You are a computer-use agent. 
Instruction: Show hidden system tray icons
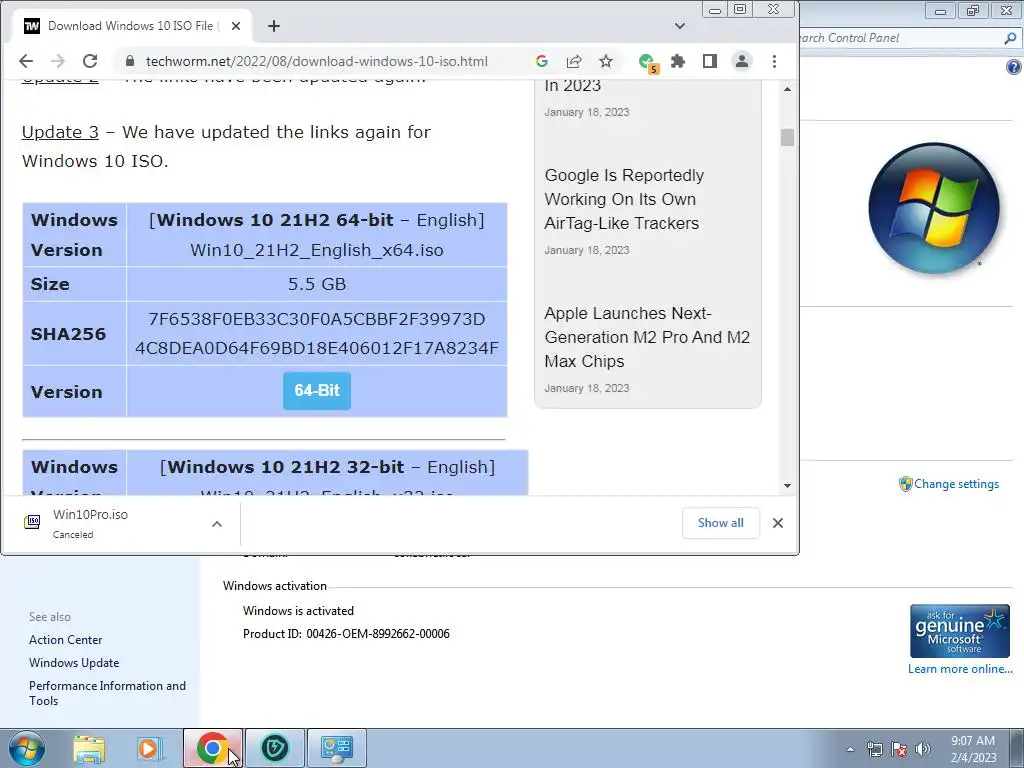850,749
